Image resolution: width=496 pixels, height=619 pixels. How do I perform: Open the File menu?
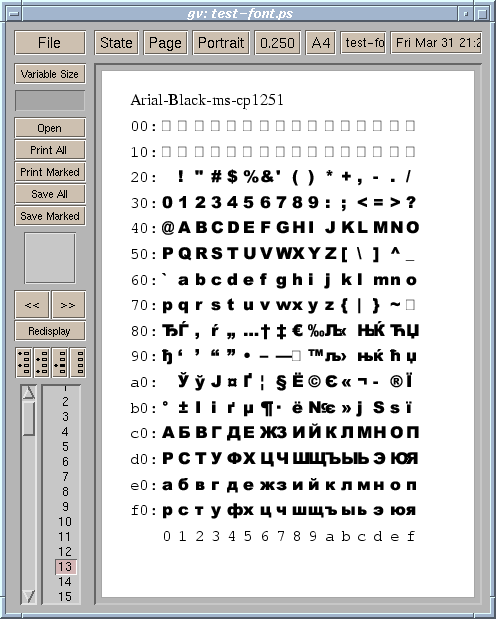(50, 43)
